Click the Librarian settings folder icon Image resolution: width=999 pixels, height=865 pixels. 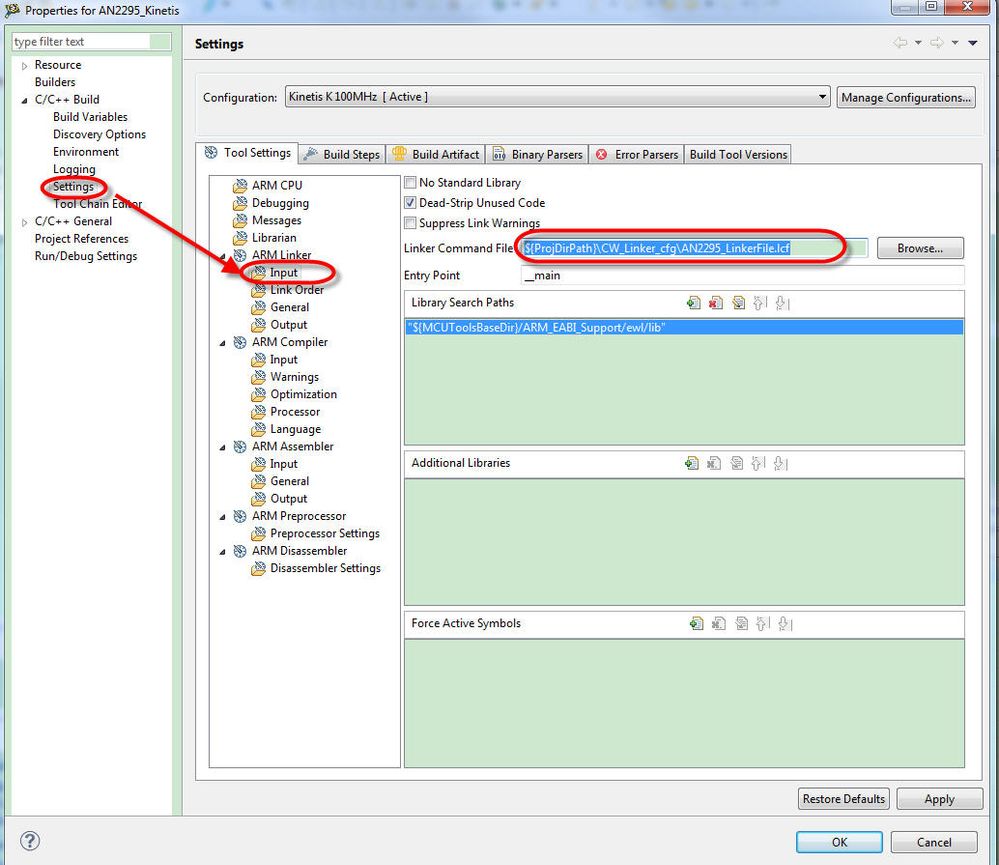tap(240, 238)
